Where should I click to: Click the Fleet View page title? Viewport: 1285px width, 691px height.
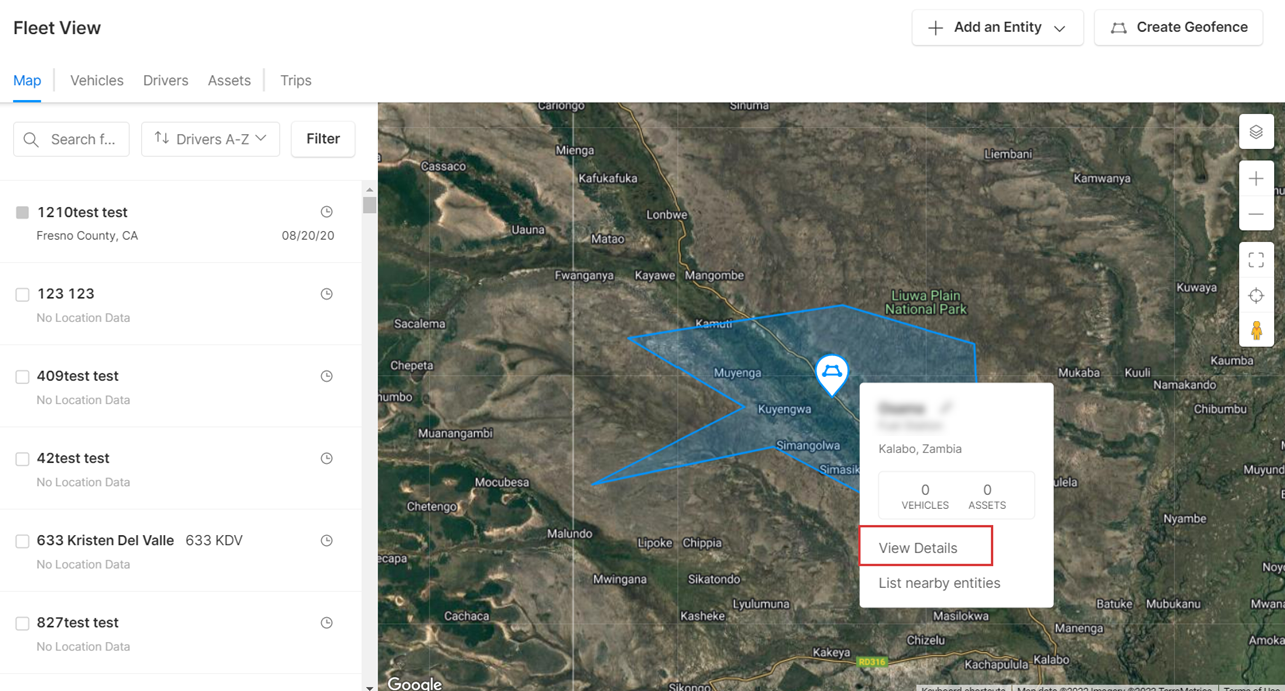(57, 28)
